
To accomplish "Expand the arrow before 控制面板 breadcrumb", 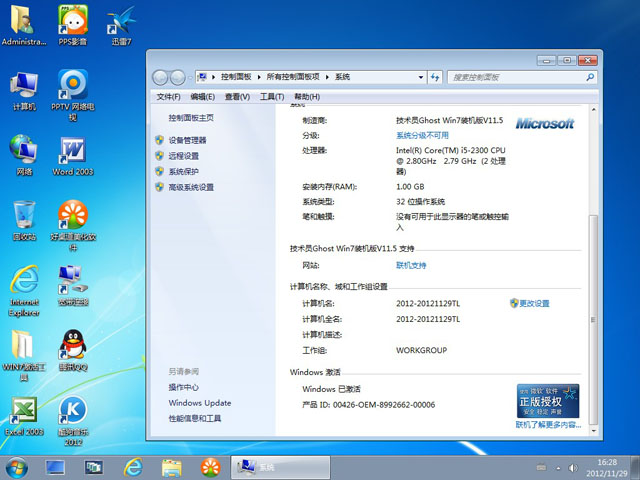I will click(x=213, y=77).
